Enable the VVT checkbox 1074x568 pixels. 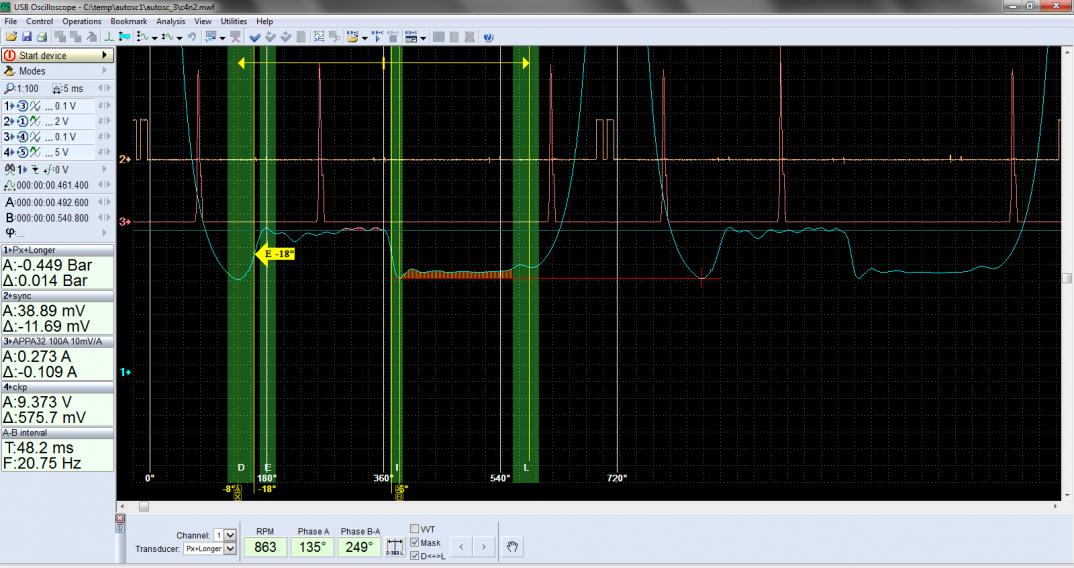click(x=415, y=529)
